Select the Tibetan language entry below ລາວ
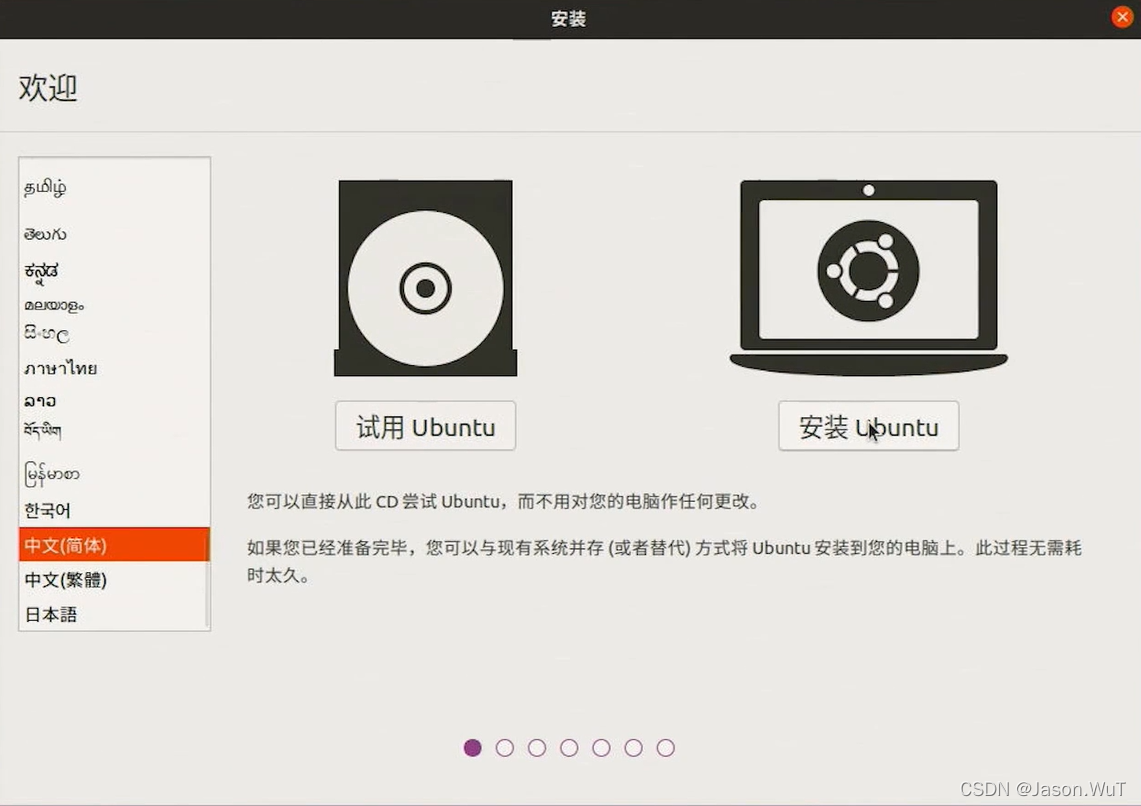Screen dimensions: 1141x806 [114, 431]
